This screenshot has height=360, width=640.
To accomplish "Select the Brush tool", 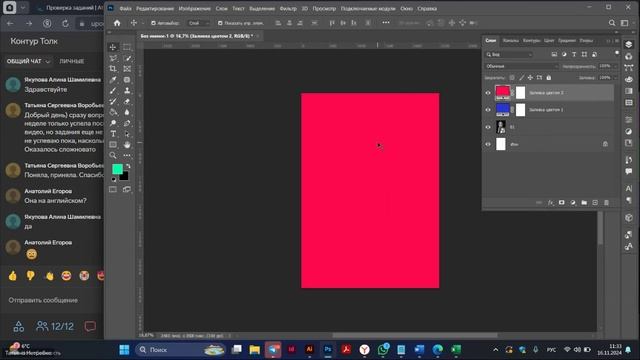I will click(x=113, y=91).
